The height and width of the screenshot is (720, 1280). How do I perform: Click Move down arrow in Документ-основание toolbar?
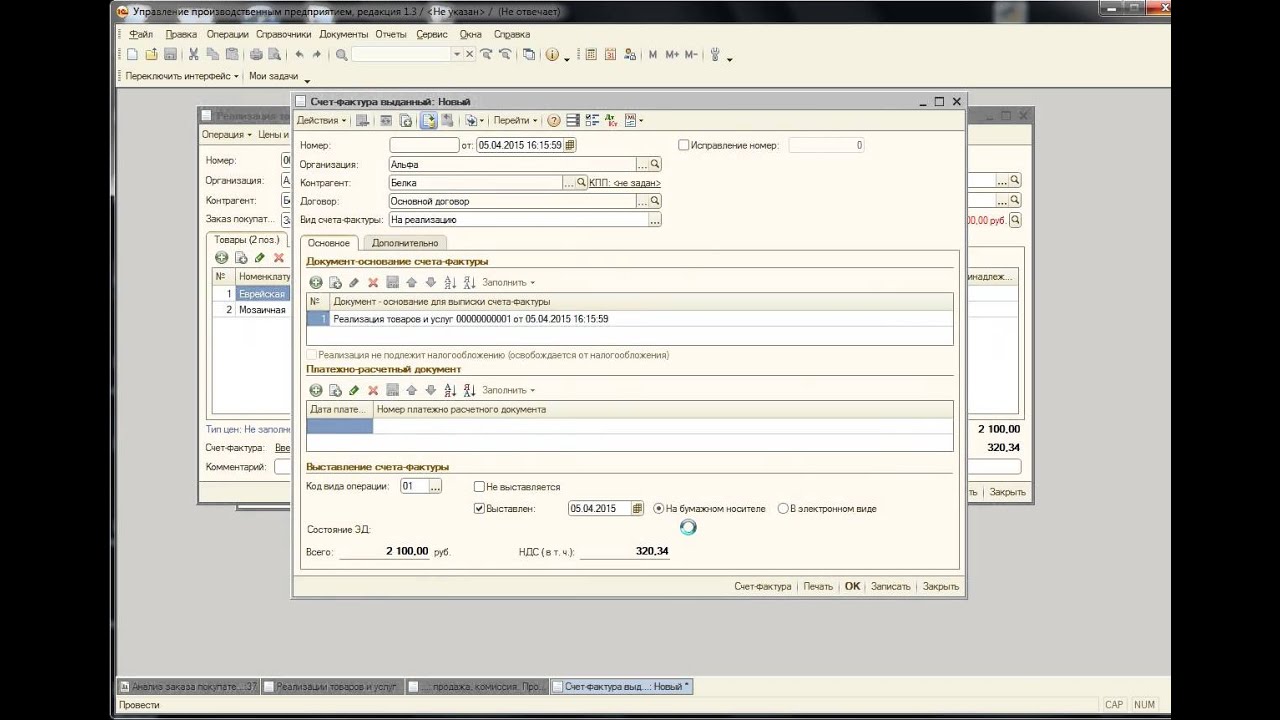point(430,283)
